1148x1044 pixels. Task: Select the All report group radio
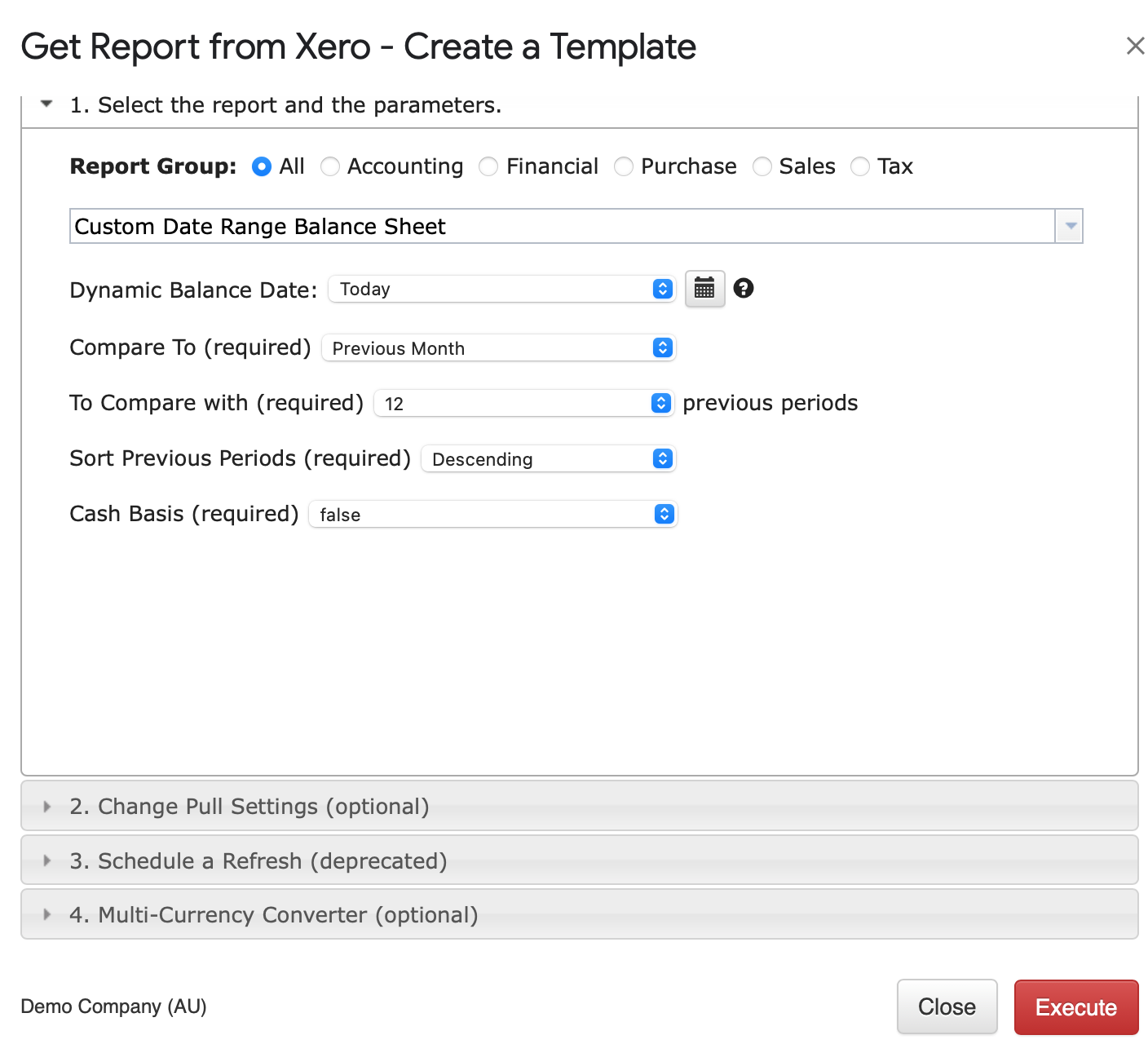pos(262,166)
